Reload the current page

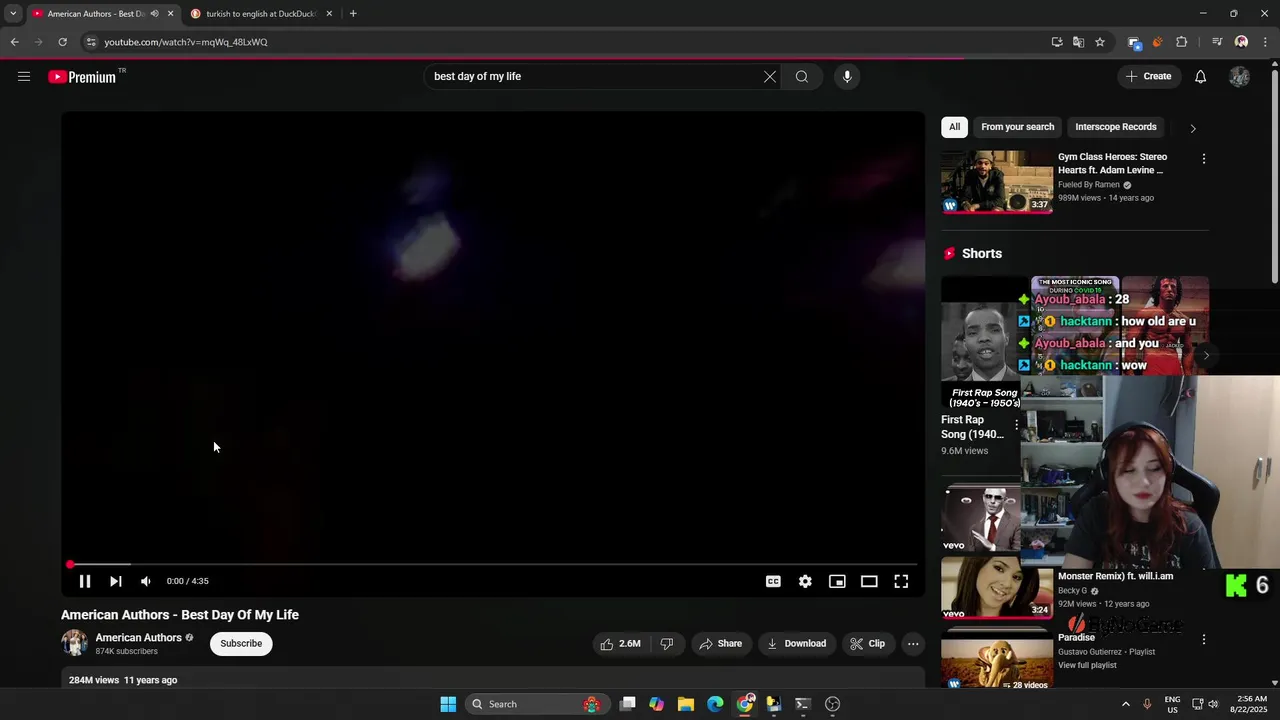62,42
